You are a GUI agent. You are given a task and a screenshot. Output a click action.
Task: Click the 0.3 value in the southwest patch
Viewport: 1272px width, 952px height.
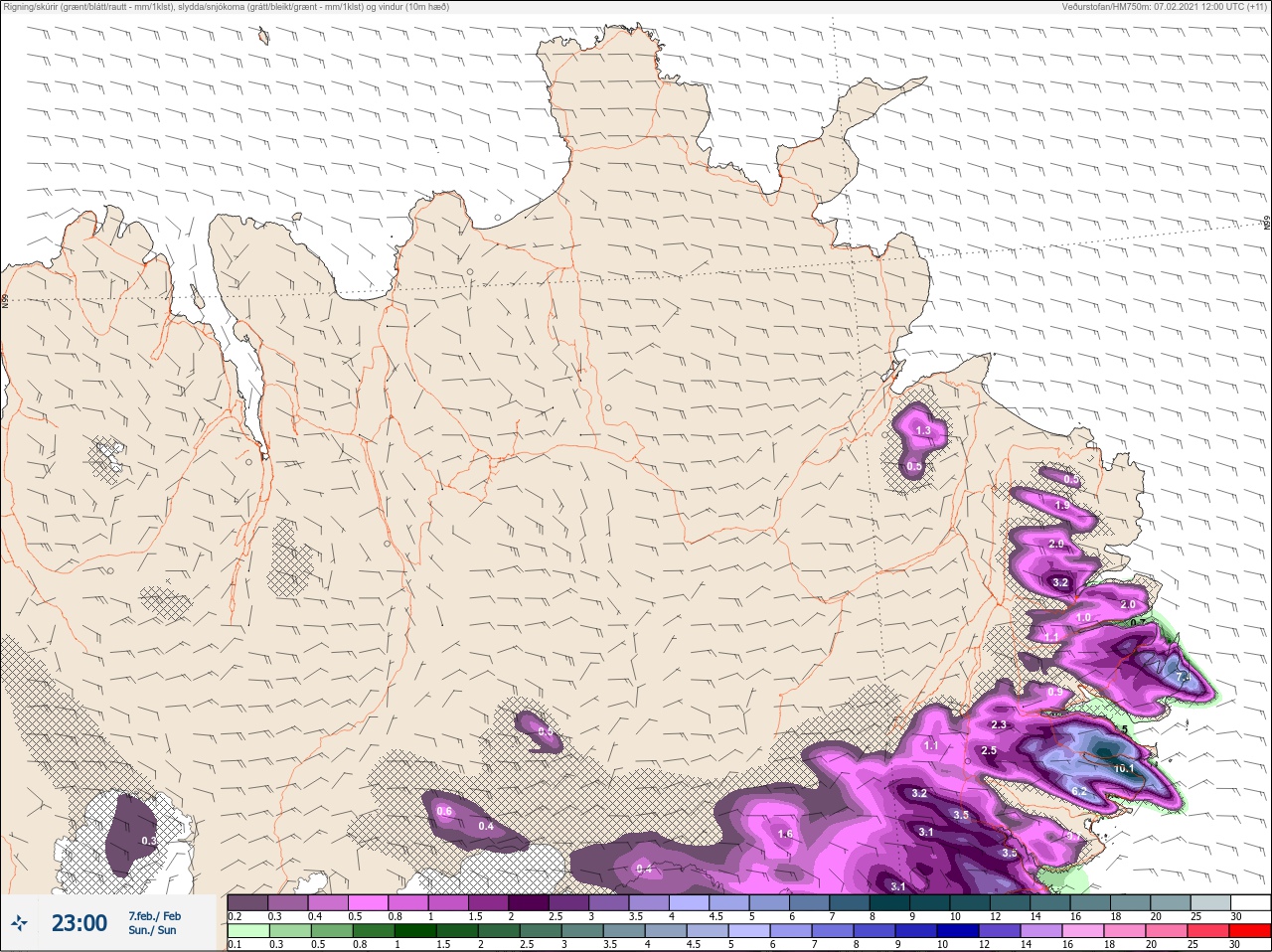point(149,841)
